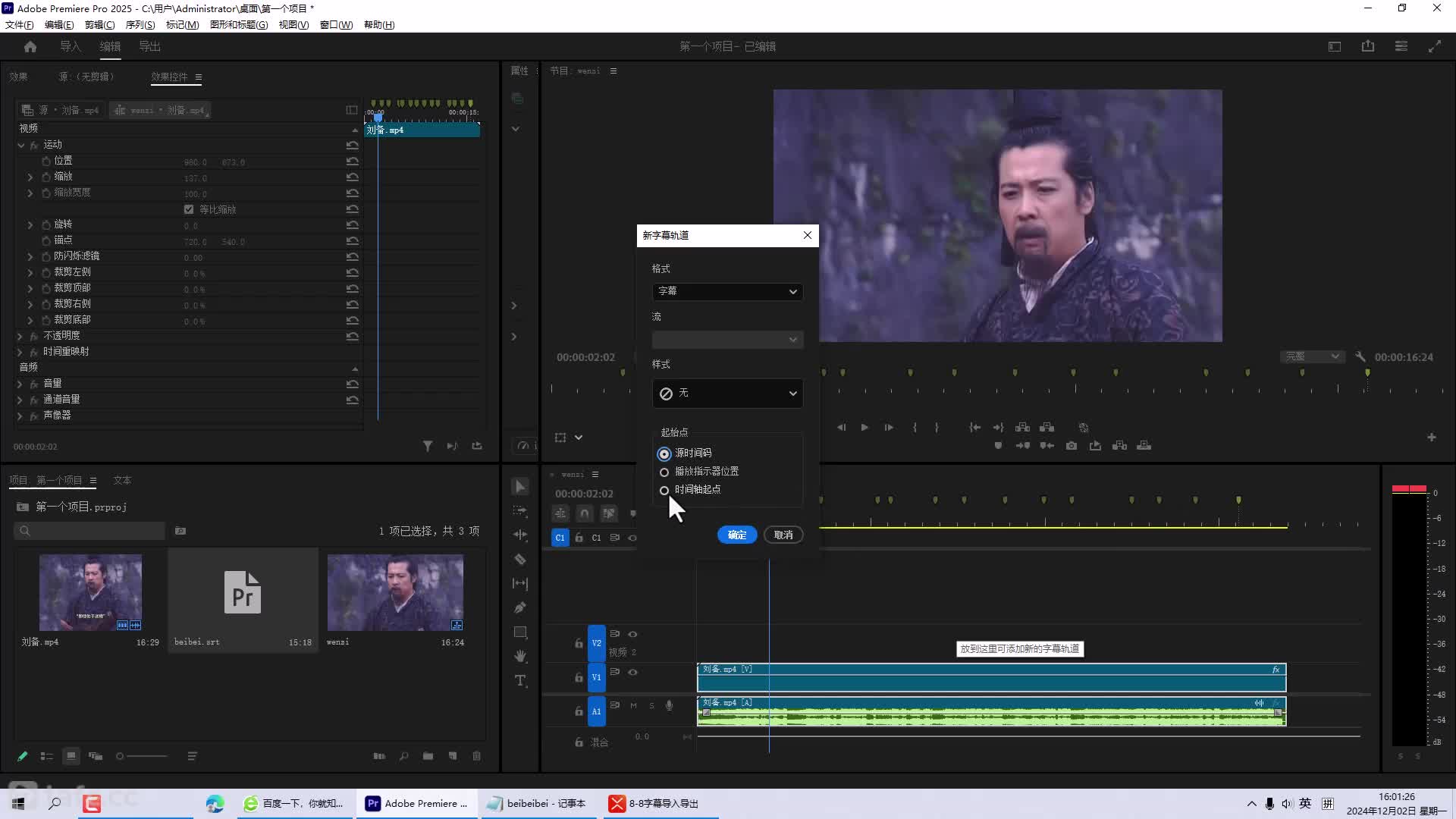
Task: Open the 格式 dropdown showing 字幕
Action: point(727,291)
